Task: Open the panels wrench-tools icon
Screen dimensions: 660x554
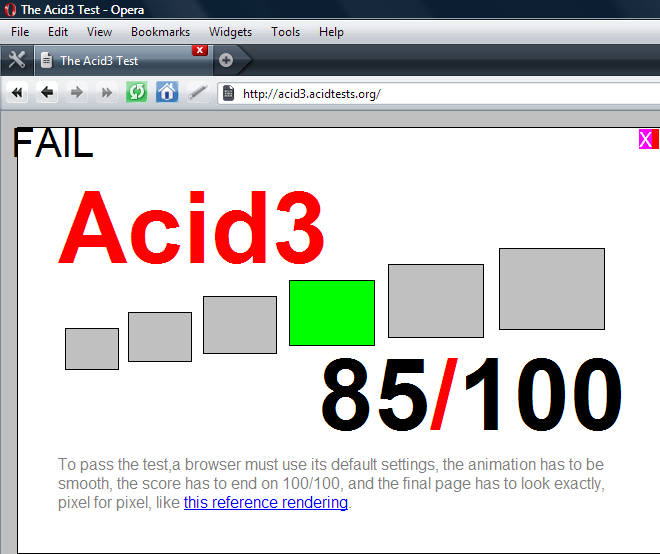Action: (17, 60)
